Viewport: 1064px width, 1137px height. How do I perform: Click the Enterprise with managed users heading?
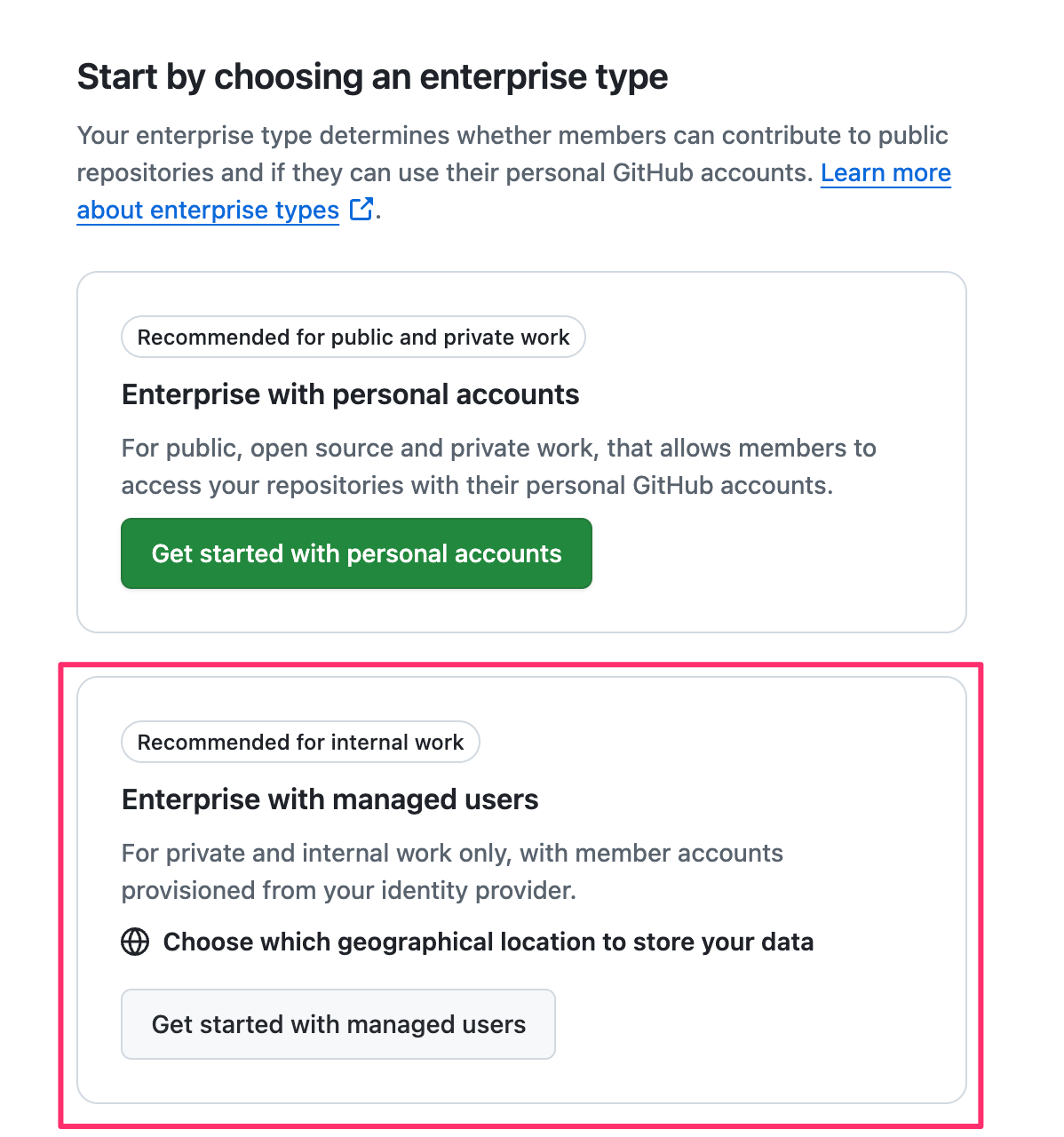click(330, 799)
